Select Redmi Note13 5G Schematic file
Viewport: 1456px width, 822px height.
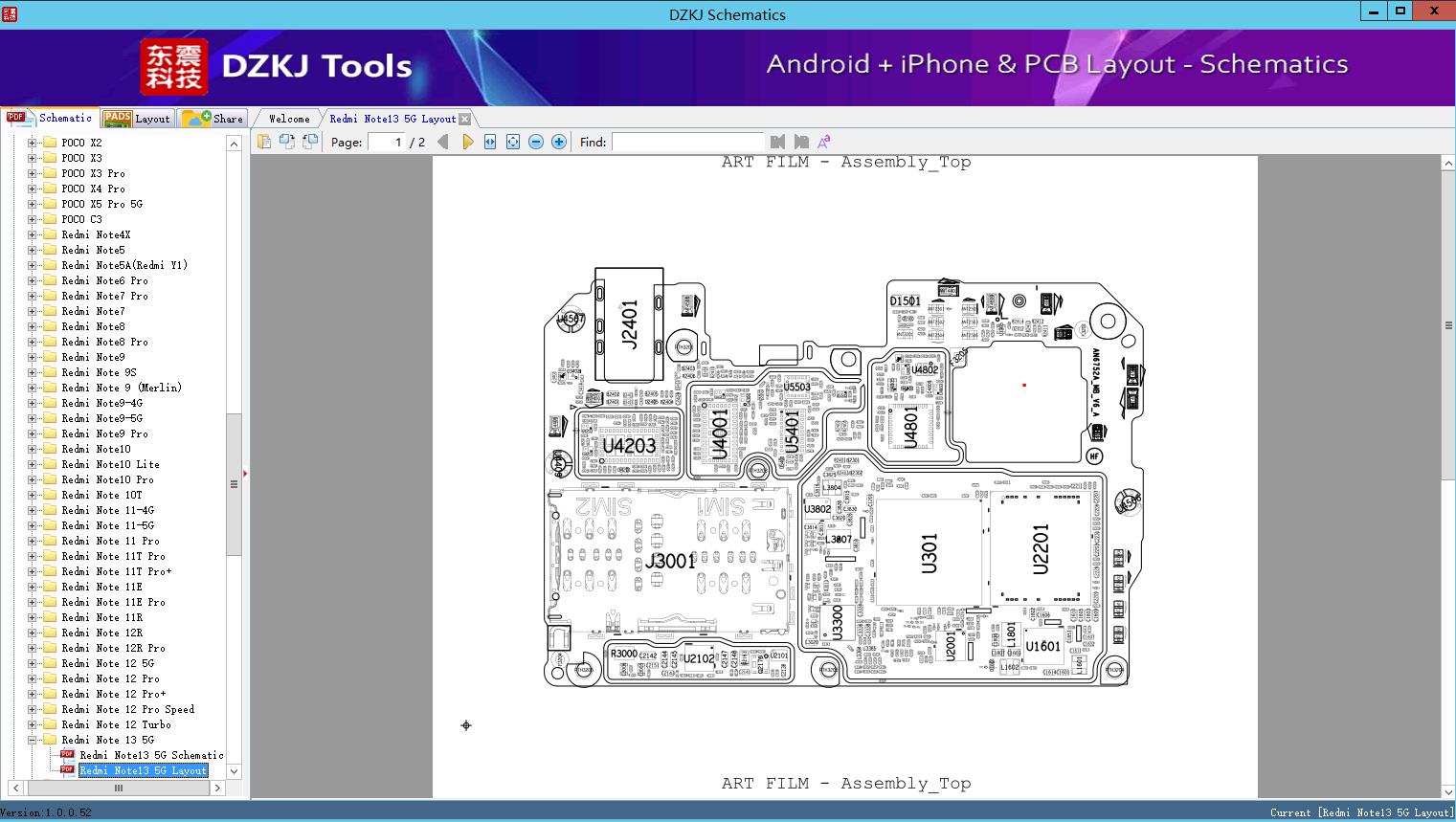point(151,755)
